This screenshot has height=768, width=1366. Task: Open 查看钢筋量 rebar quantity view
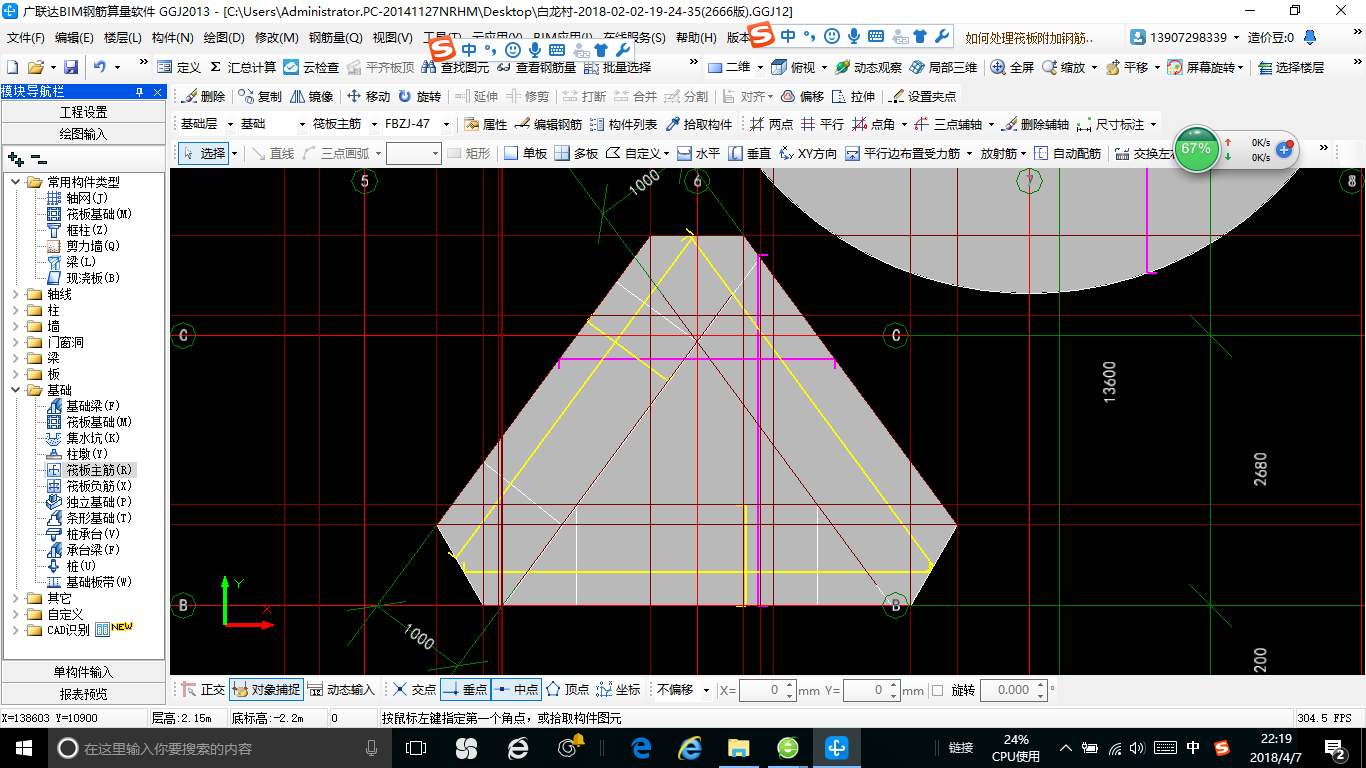(x=536, y=67)
